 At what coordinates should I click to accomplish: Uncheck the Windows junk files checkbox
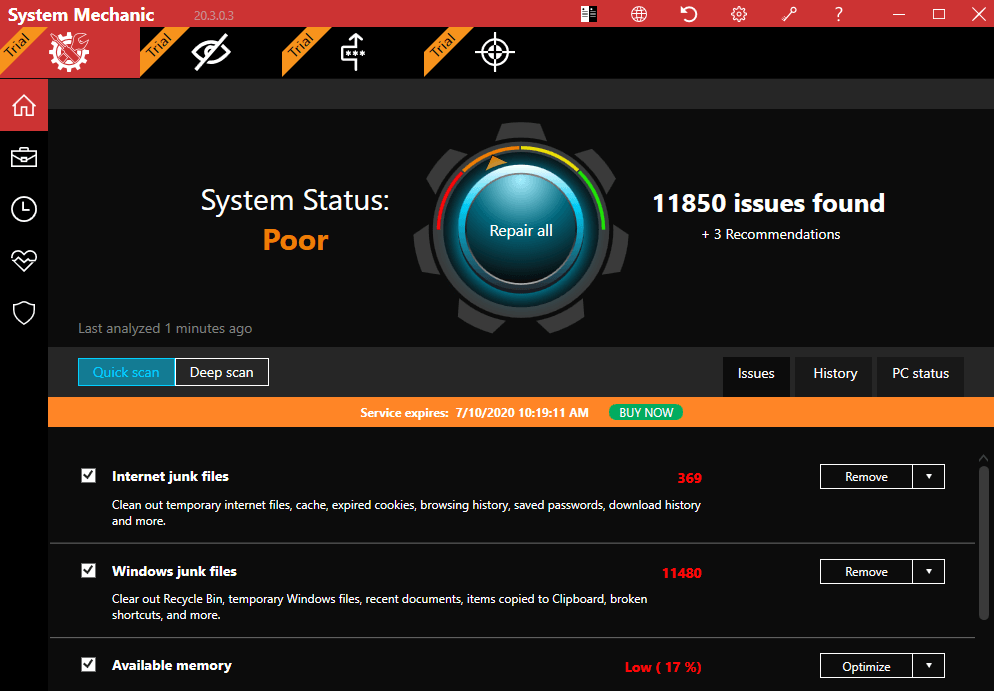pos(89,571)
